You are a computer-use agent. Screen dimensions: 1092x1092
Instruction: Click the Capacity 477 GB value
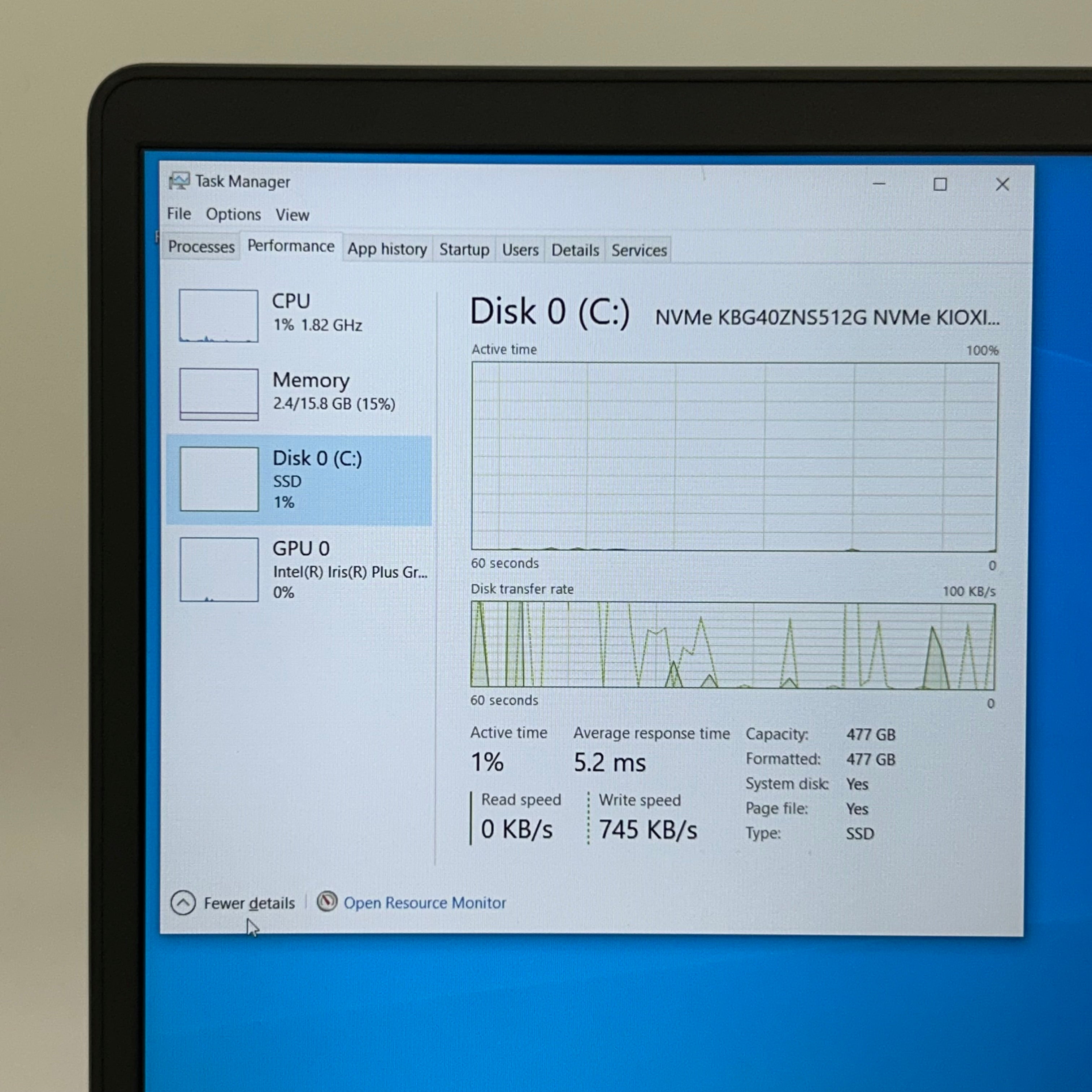pos(870,734)
